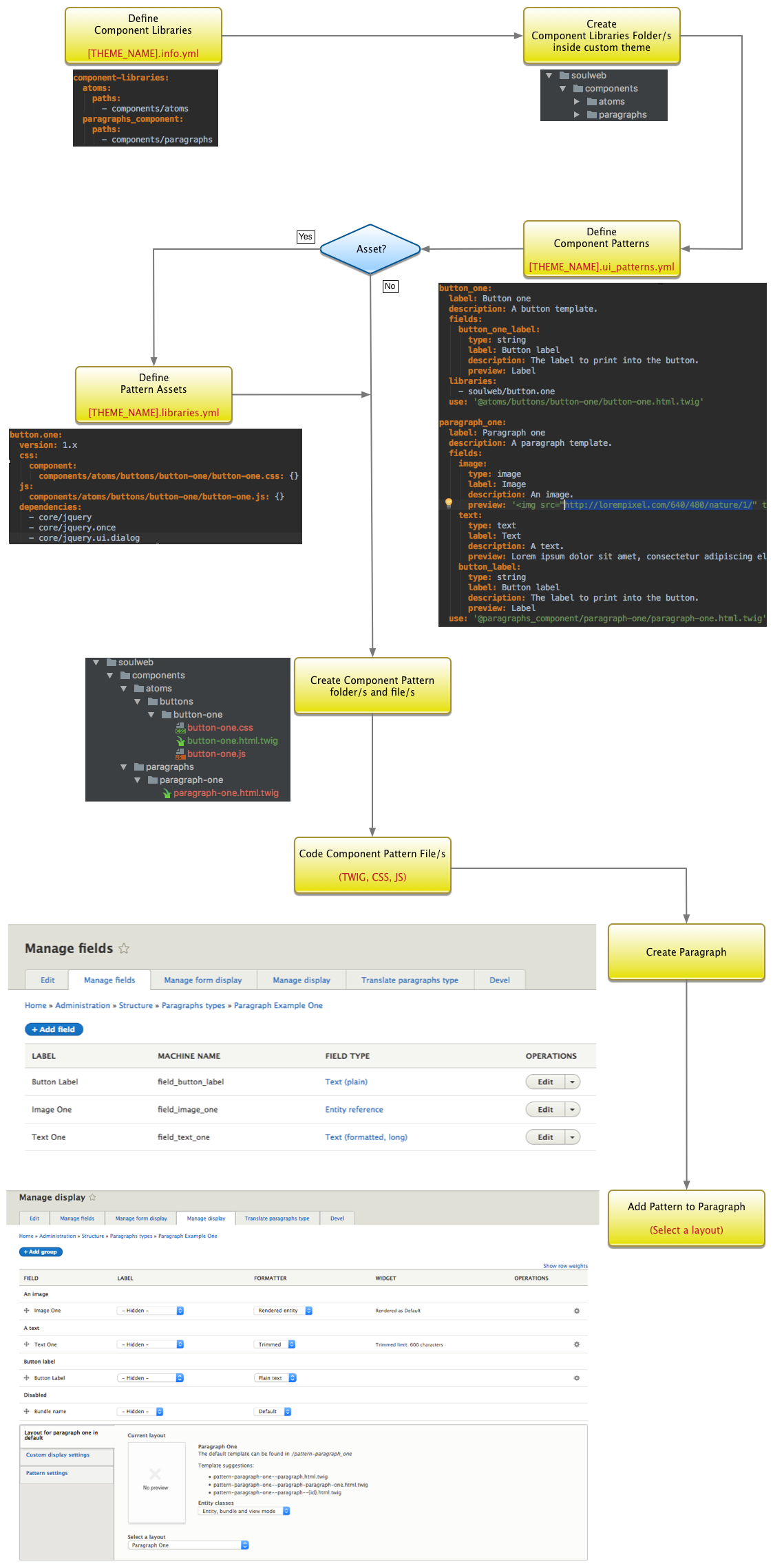Open the Edit tab in Manage fields page
The image size is (773, 1568).
click(x=47, y=980)
